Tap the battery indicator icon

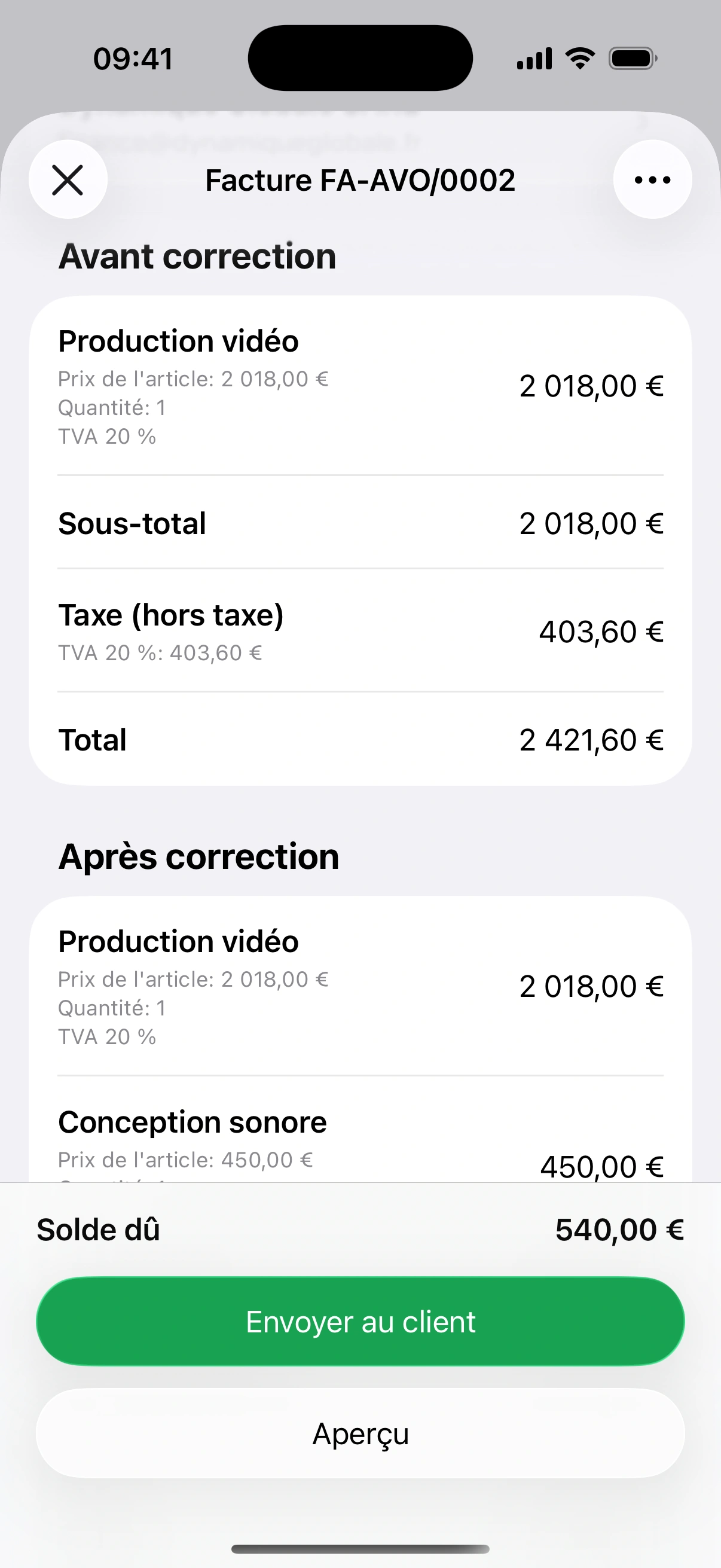[x=632, y=59]
